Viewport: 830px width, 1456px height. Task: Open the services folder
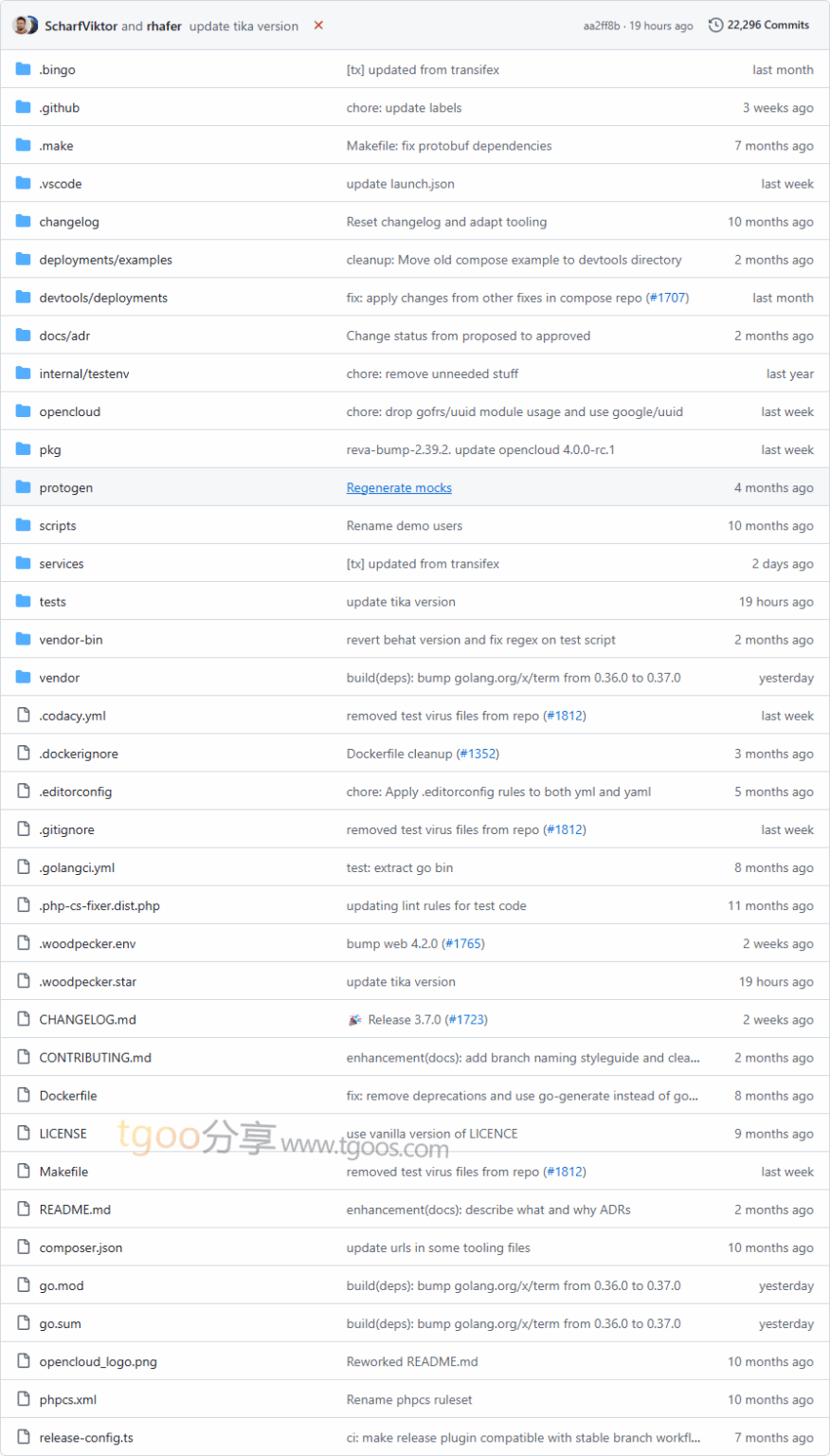(x=62, y=564)
